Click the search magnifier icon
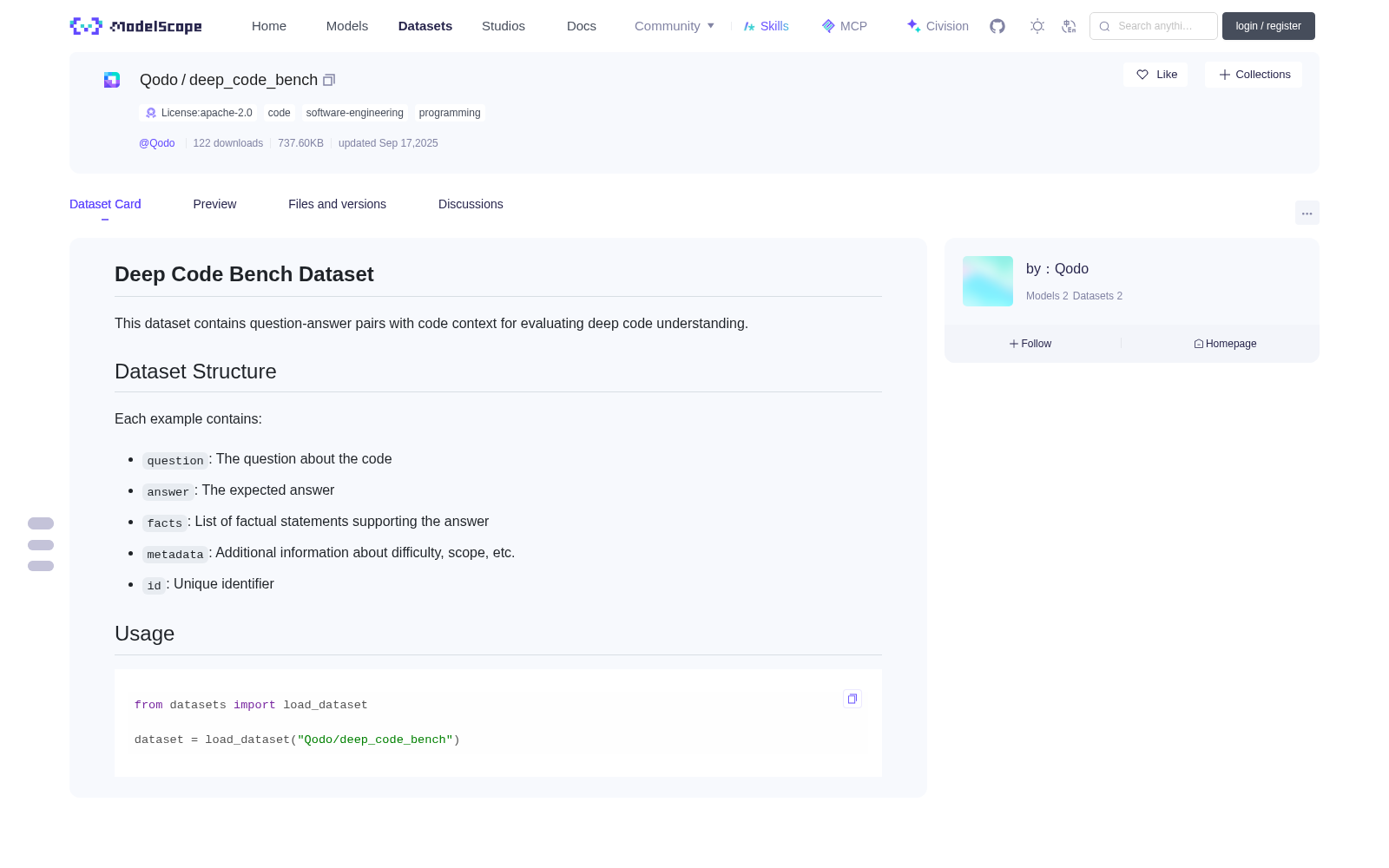The width and height of the screenshot is (1389, 868). (x=1104, y=26)
